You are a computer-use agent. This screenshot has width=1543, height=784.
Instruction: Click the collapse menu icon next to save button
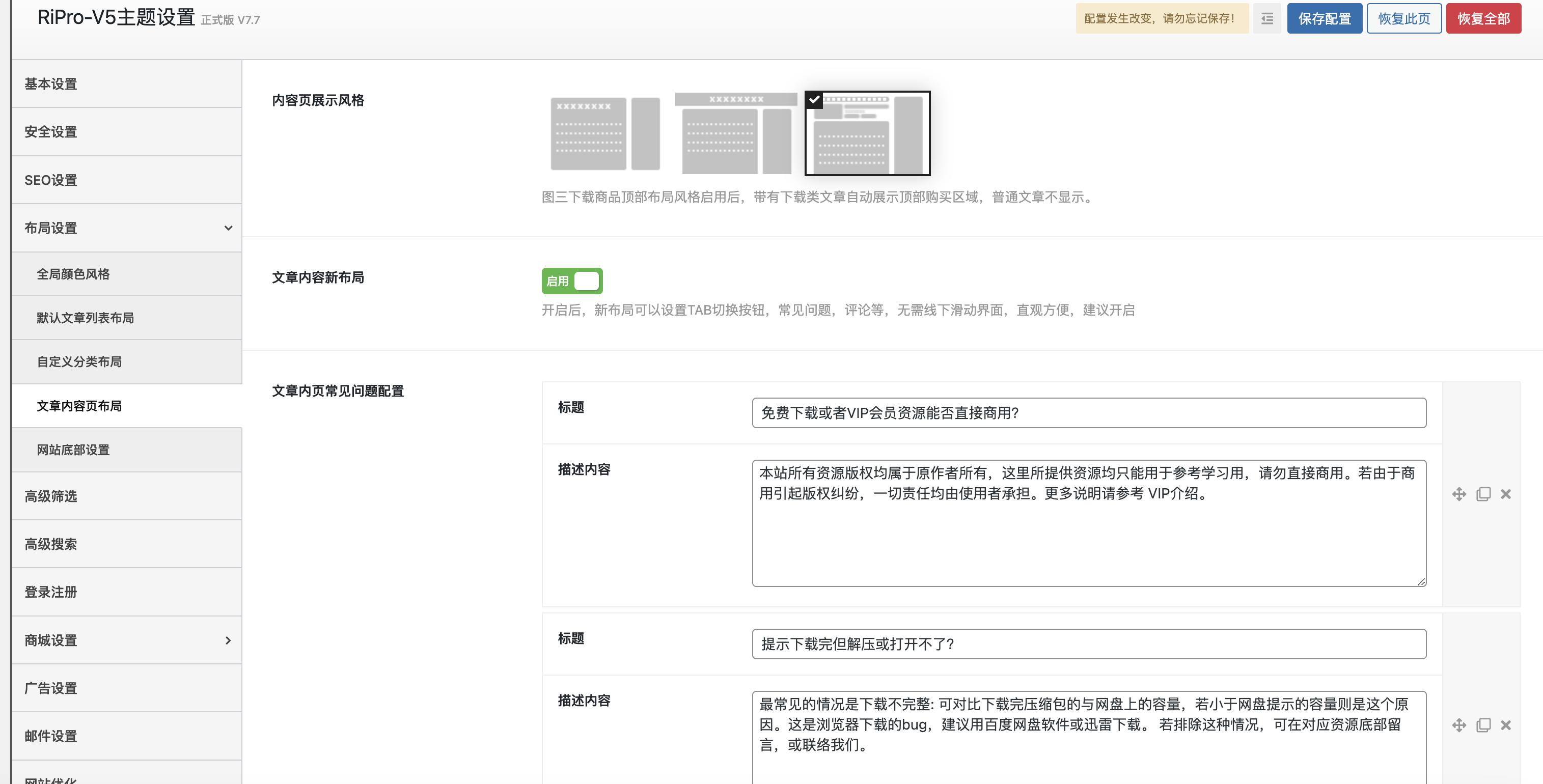(1267, 18)
